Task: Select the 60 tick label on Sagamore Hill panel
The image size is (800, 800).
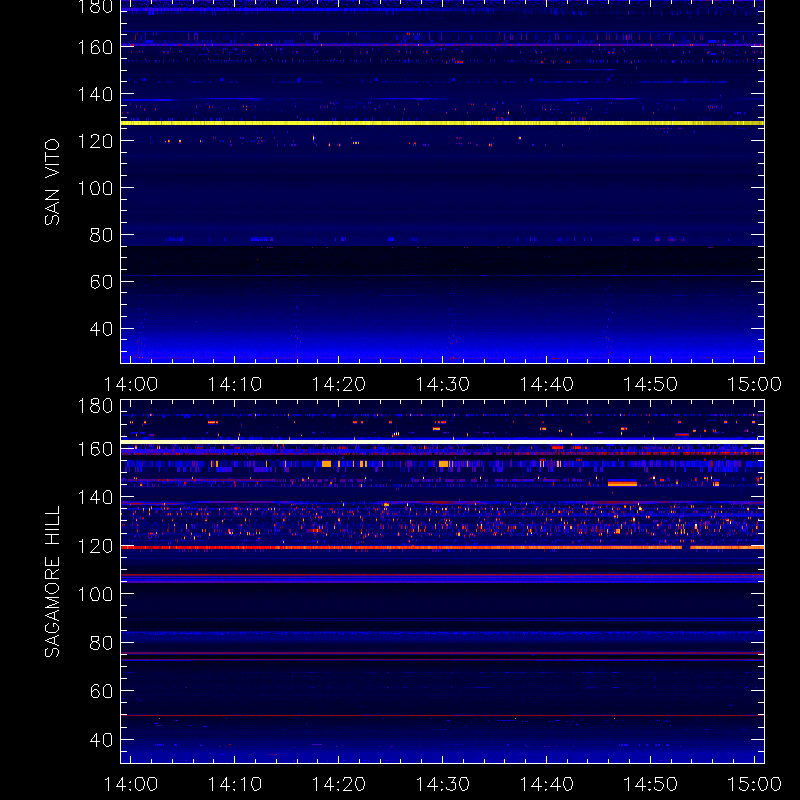Action: (101, 691)
